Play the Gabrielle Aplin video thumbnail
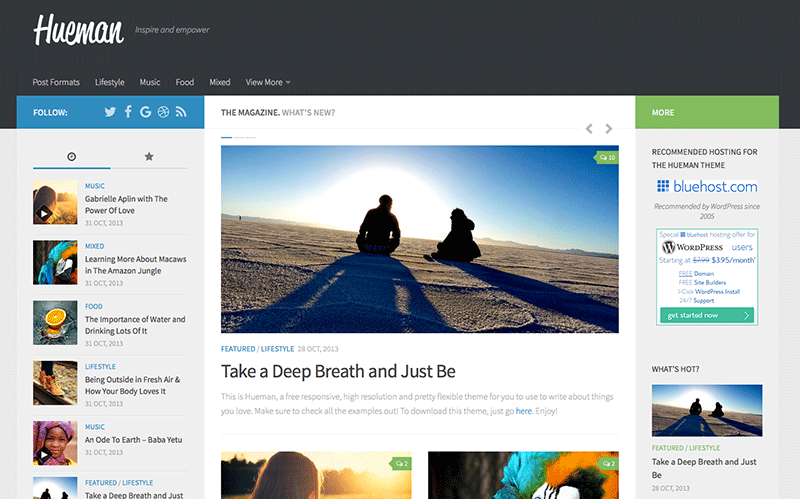Screen dimensions: 800x499 tap(44, 214)
